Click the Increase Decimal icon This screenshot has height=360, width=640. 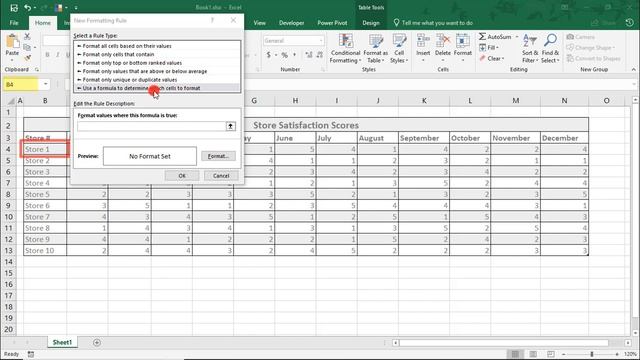[x=309, y=55]
